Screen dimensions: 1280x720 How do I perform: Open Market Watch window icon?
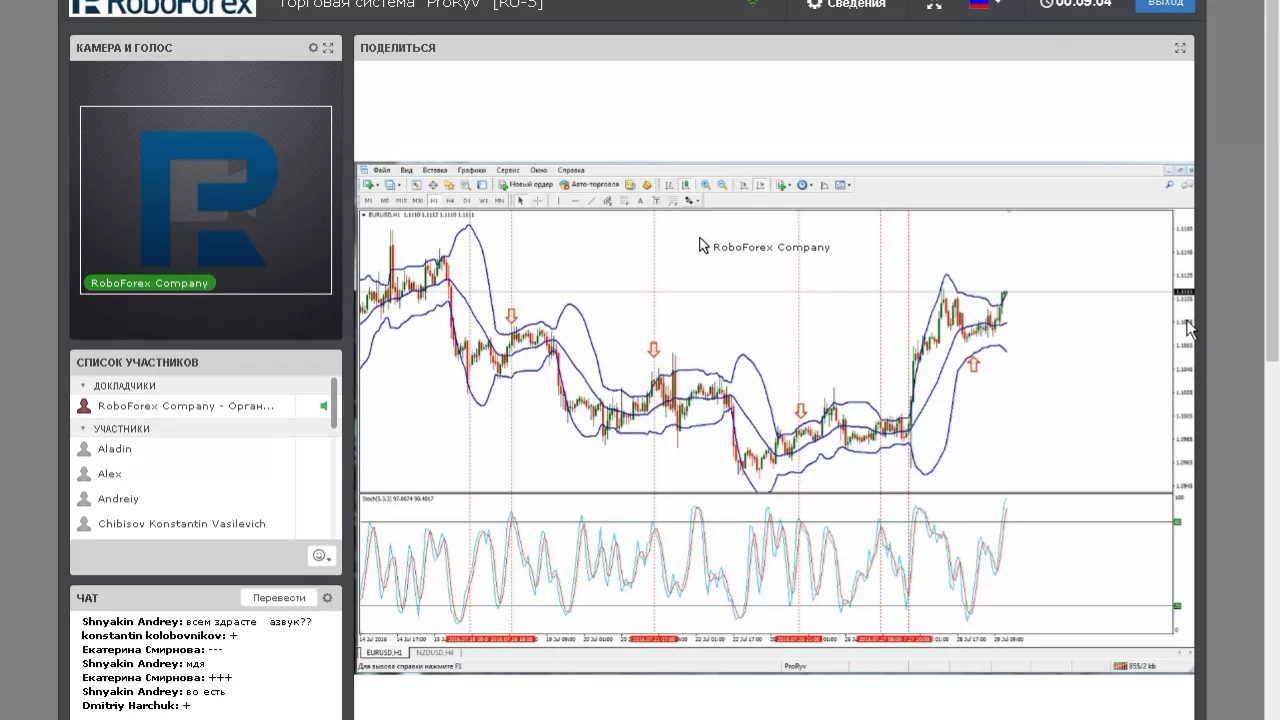click(416, 185)
